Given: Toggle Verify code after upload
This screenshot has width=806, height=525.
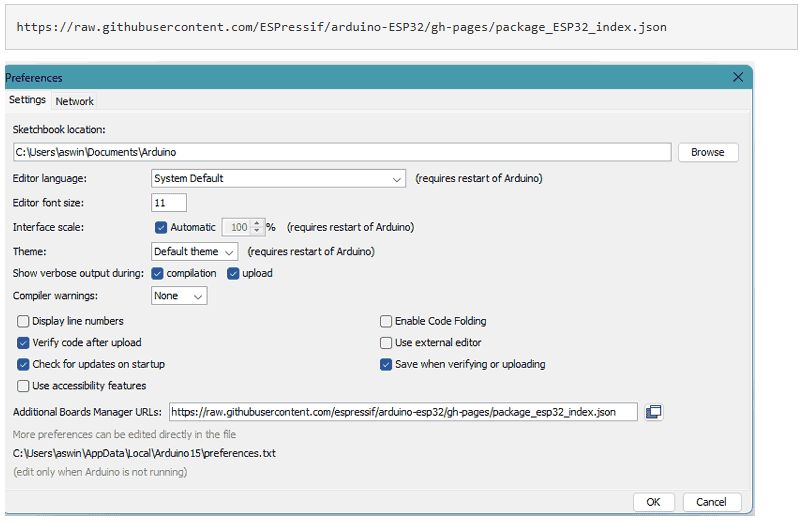Looking at the screenshot, I should pos(24,343).
